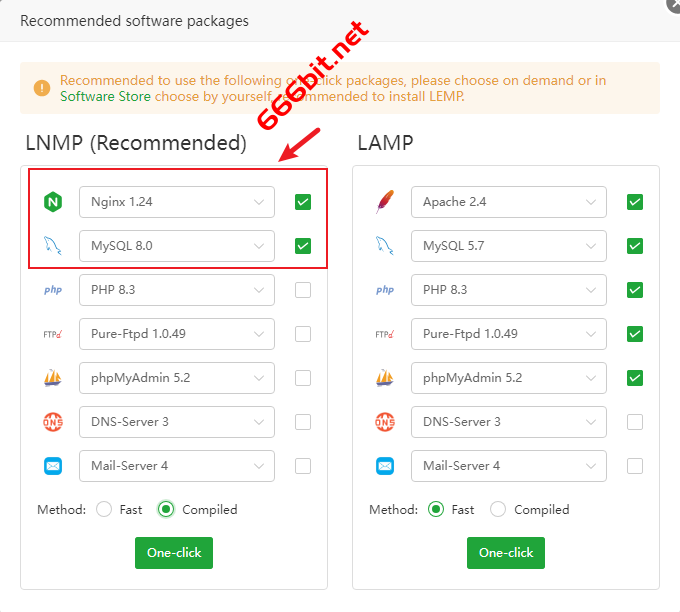Uncheck the Apache 2.4 checkbox
This screenshot has height=612, width=680.
pos(635,202)
